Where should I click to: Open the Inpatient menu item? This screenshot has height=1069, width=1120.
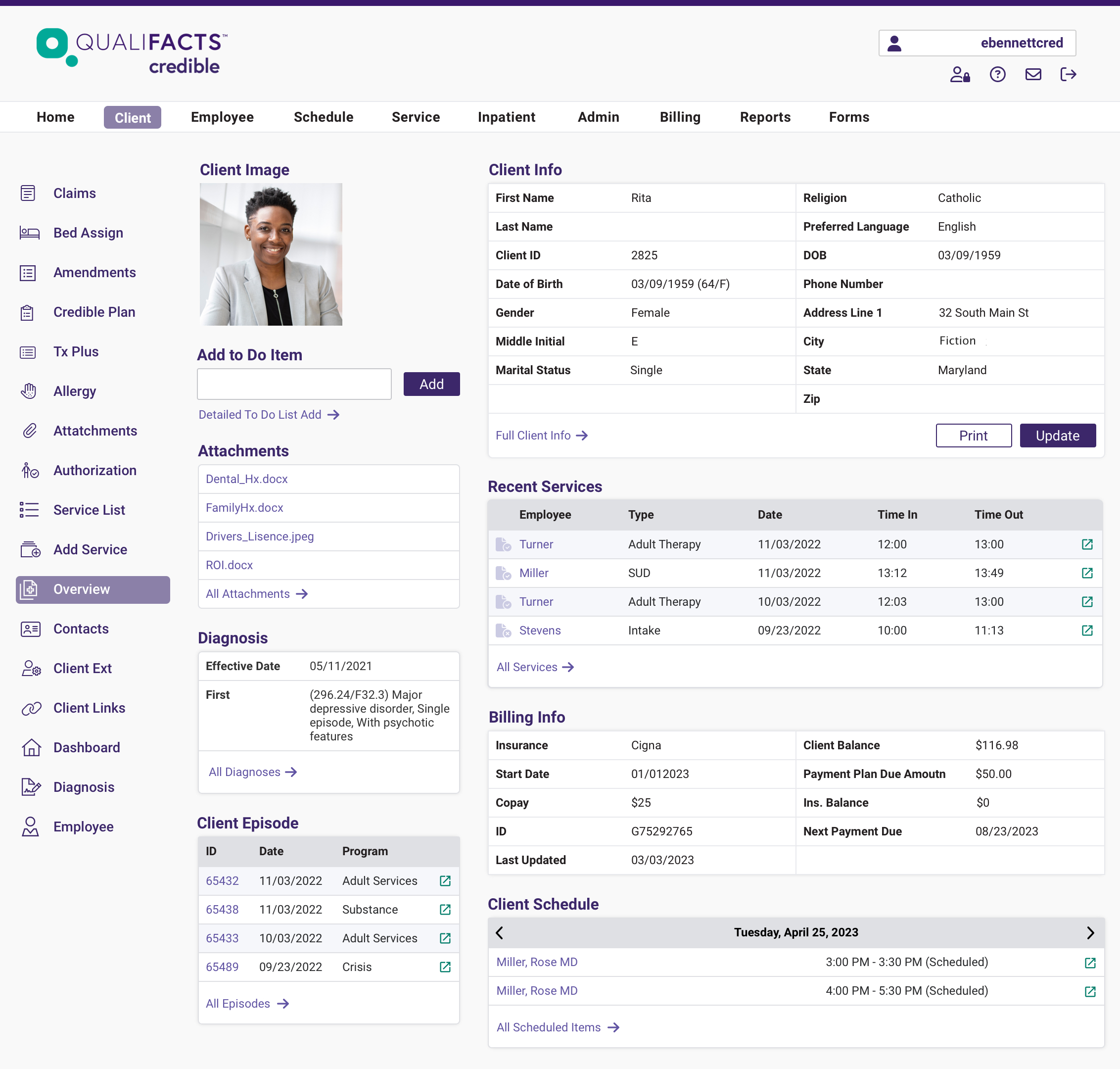pyautogui.click(x=507, y=117)
